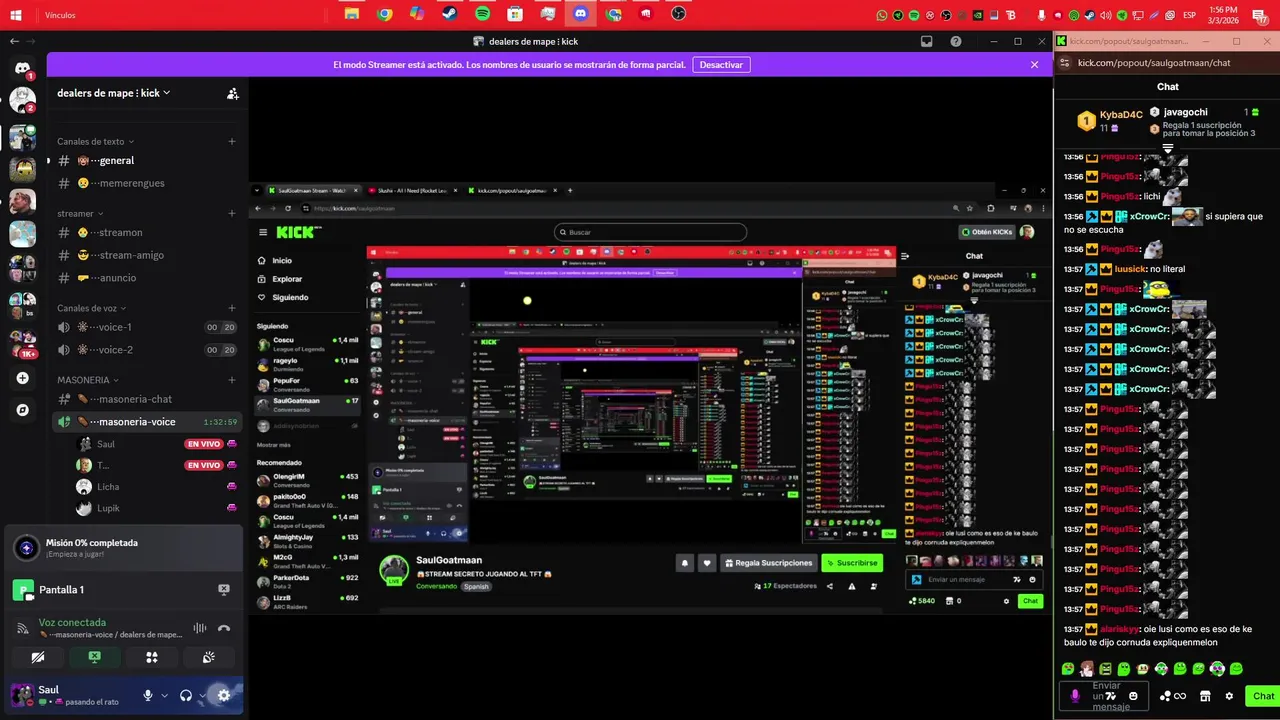Toggle noise suppression waveform icon
The height and width of the screenshot is (720, 1280).
point(200,628)
